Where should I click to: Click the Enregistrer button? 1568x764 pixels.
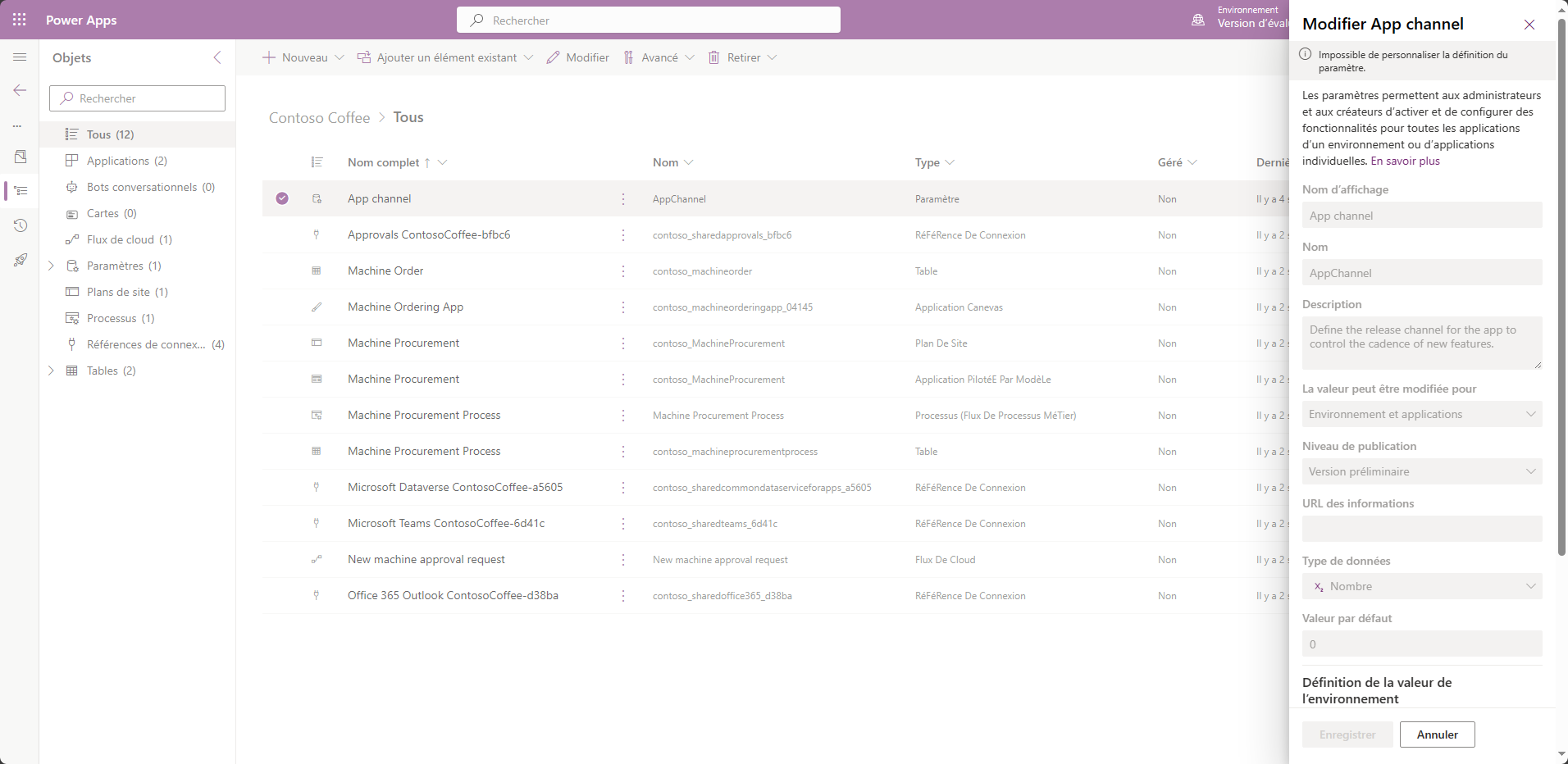[x=1347, y=734]
